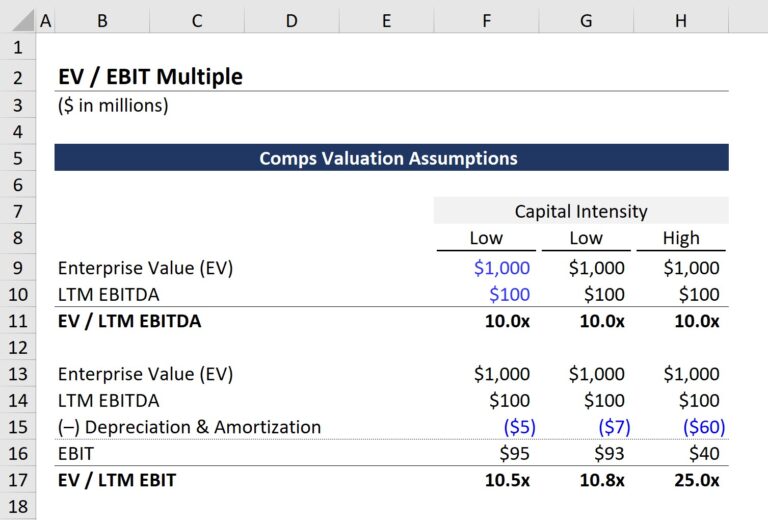Click the 25.0x EV / LTM EBIT cell
768x520 pixels.
coord(696,480)
